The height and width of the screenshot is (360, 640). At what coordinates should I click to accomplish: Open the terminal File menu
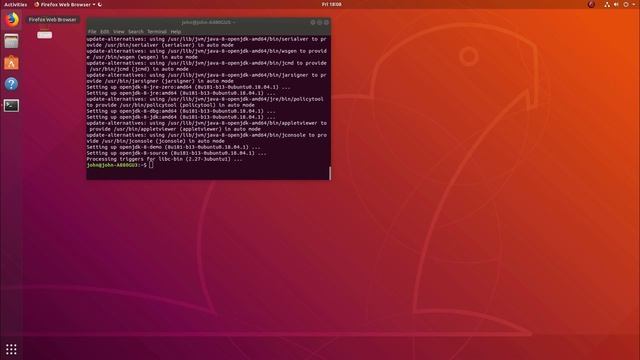[x=92, y=31]
